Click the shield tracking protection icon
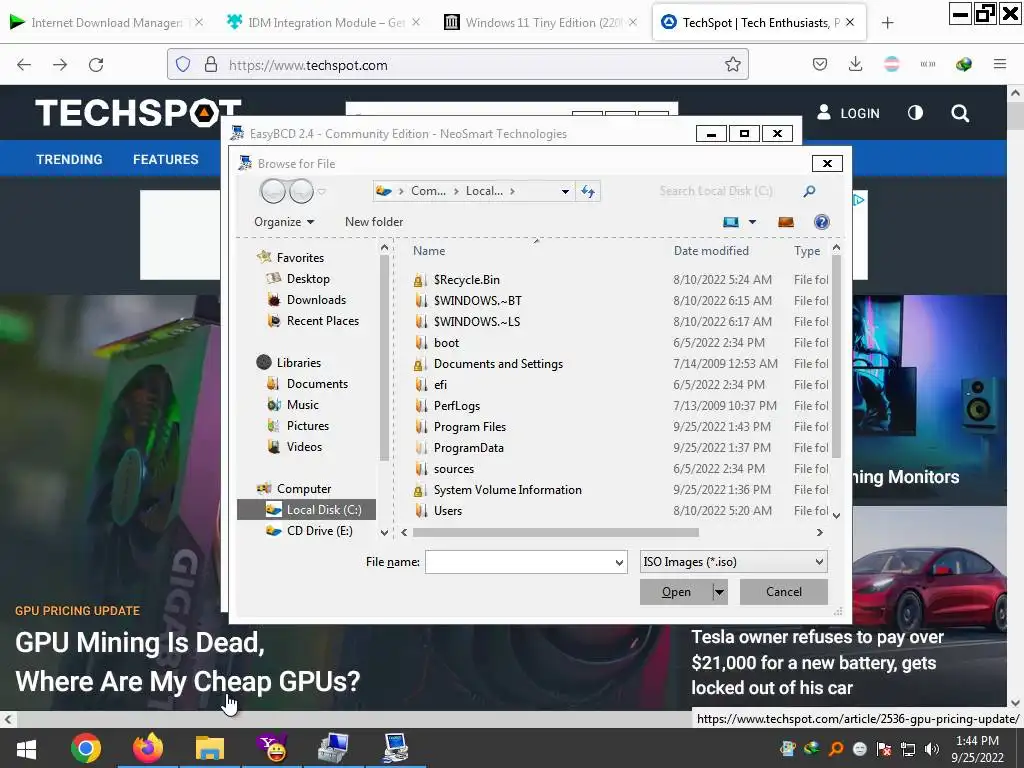This screenshot has height=768, width=1024. coord(183,64)
